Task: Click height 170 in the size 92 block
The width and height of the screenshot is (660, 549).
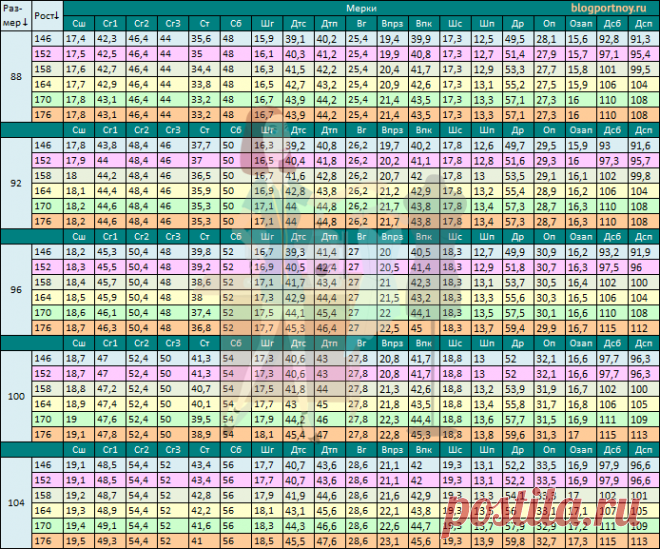Action: pyautogui.click(x=47, y=206)
